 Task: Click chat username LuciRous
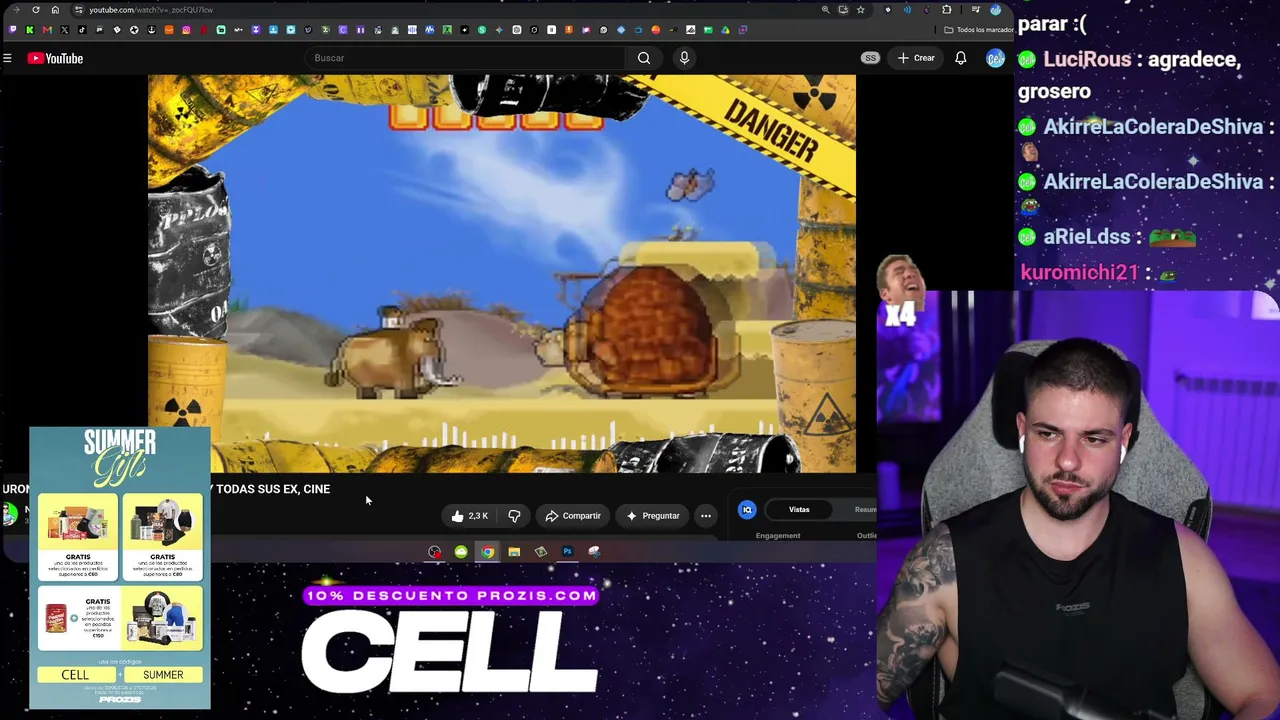pyautogui.click(x=1087, y=59)
